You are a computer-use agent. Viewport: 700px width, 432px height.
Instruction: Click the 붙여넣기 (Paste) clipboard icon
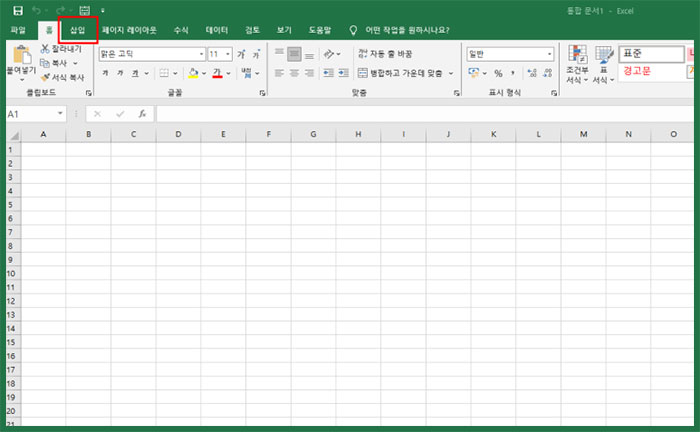pos(21,55)
